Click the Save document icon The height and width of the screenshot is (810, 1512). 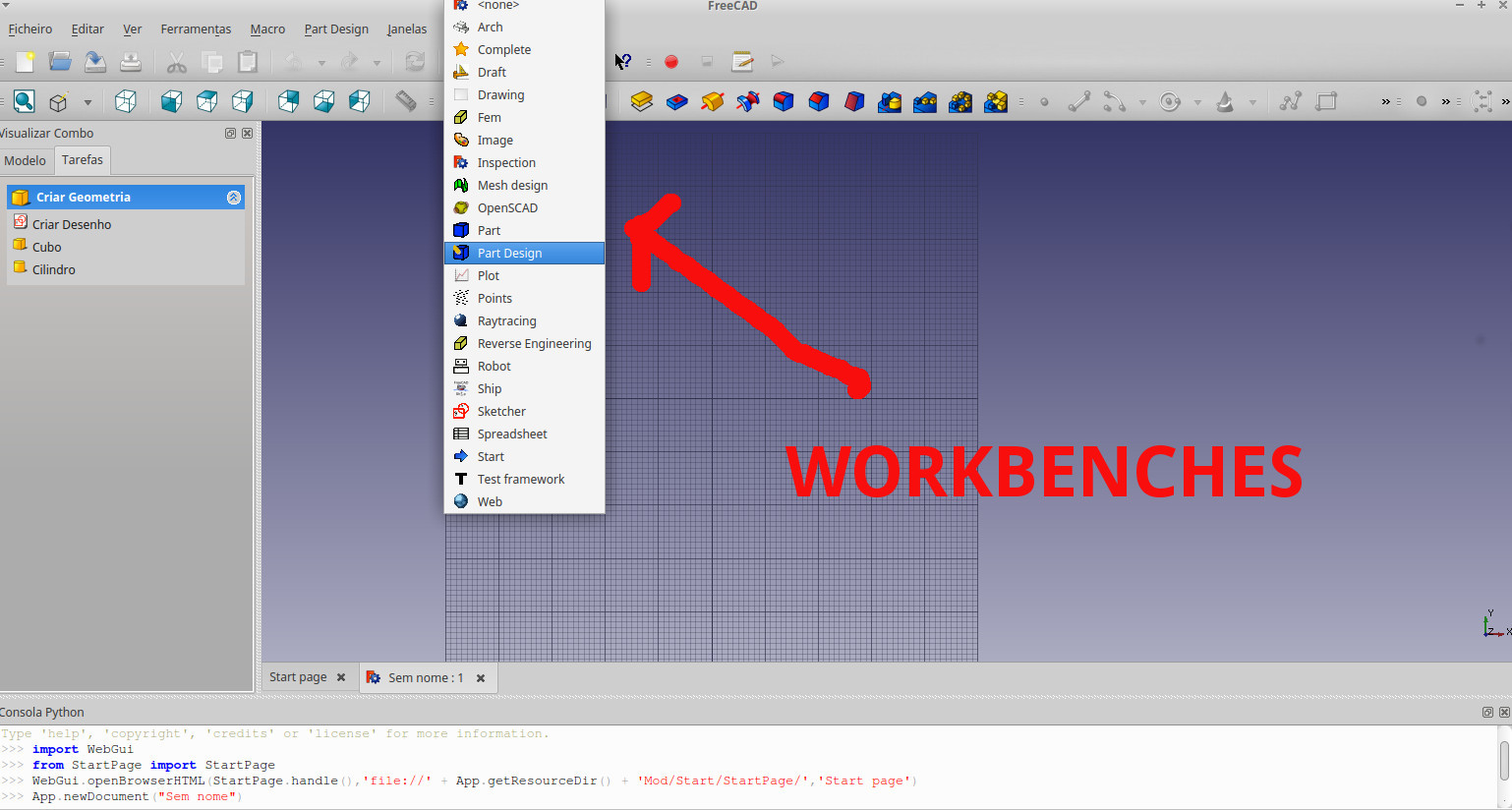pyautogui.click(x=95, y=62)
